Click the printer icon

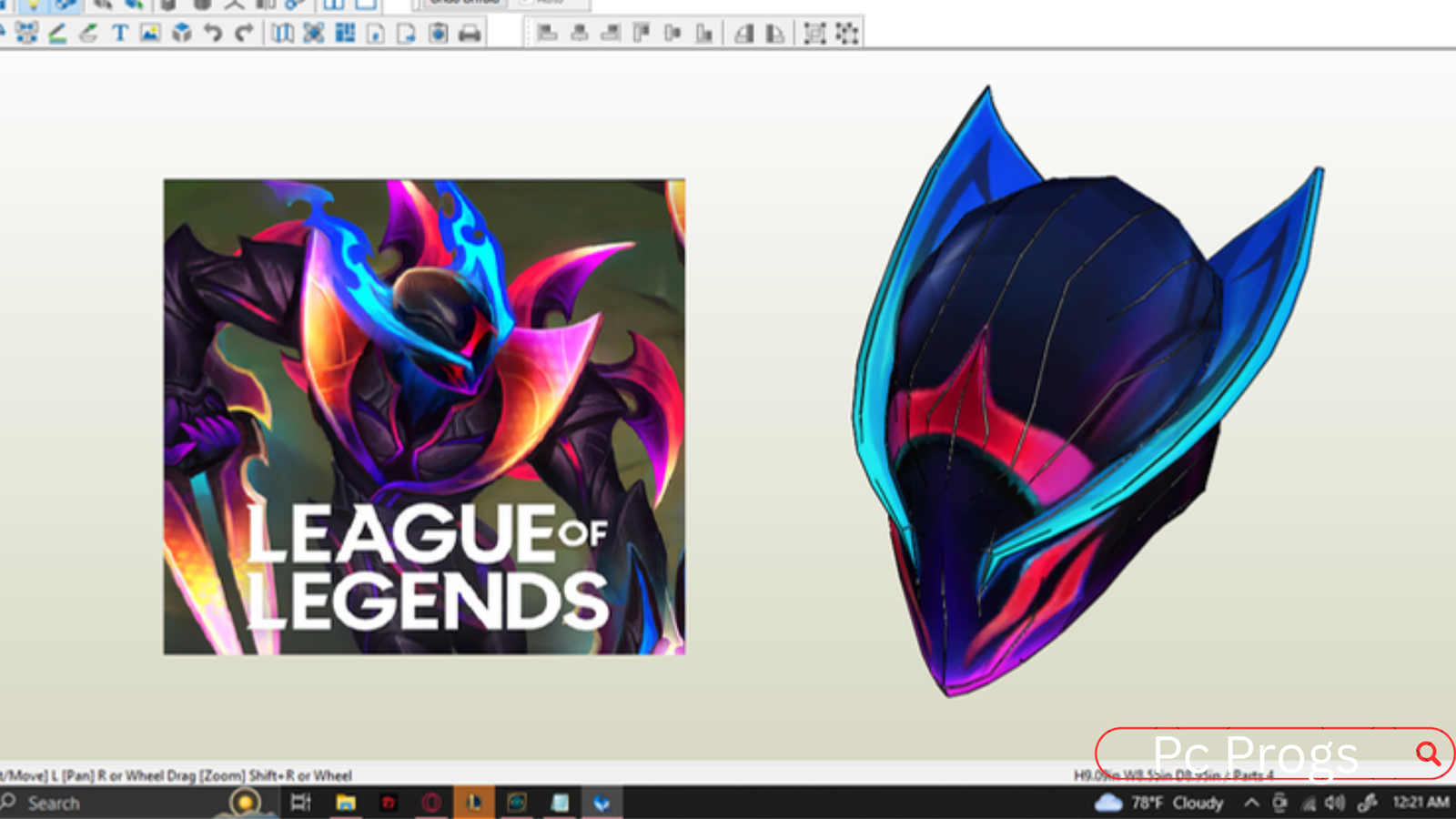click(x=470, y=34)
